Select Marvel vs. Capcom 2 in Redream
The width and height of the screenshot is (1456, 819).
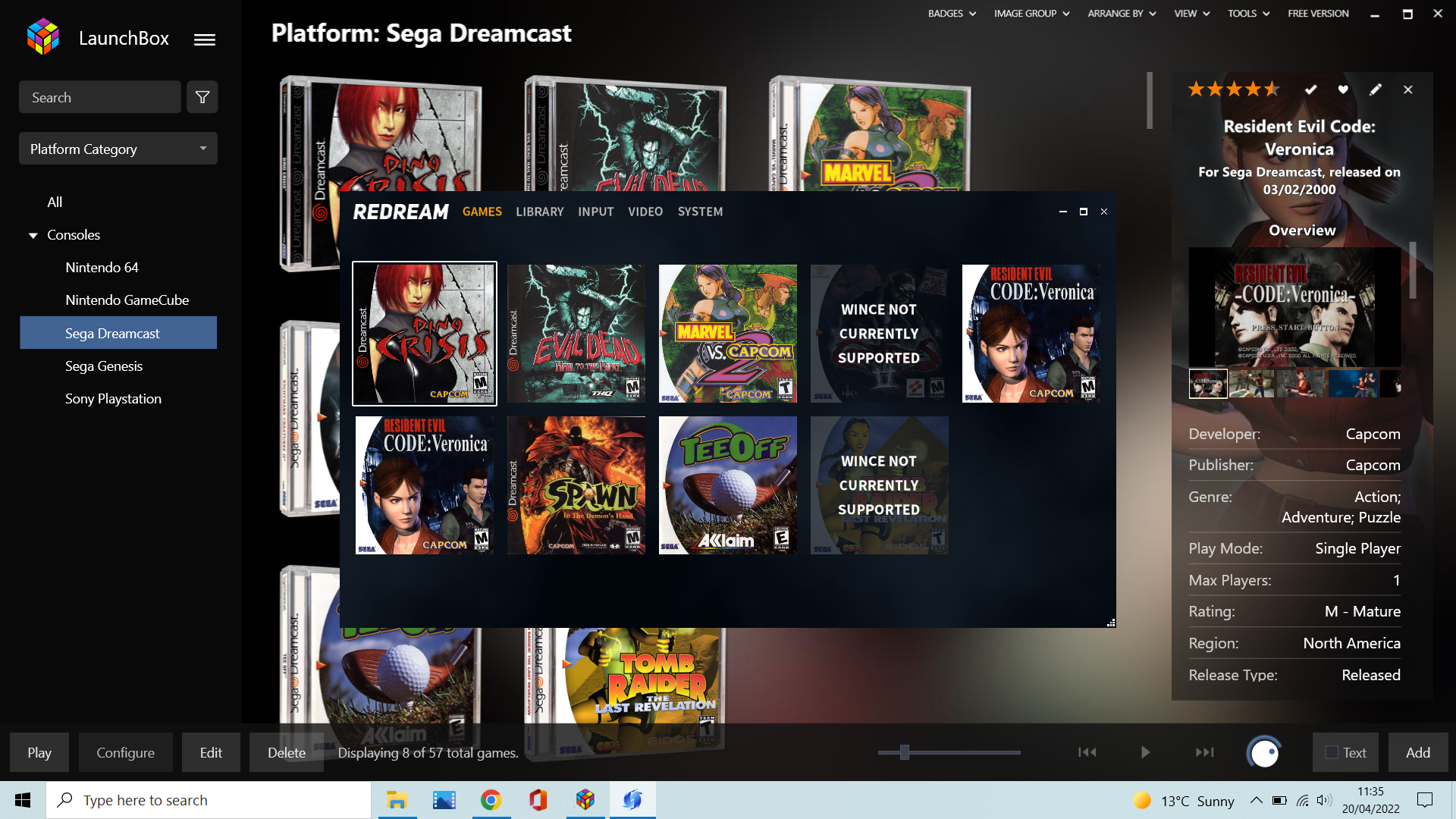(x=728, y=334)
